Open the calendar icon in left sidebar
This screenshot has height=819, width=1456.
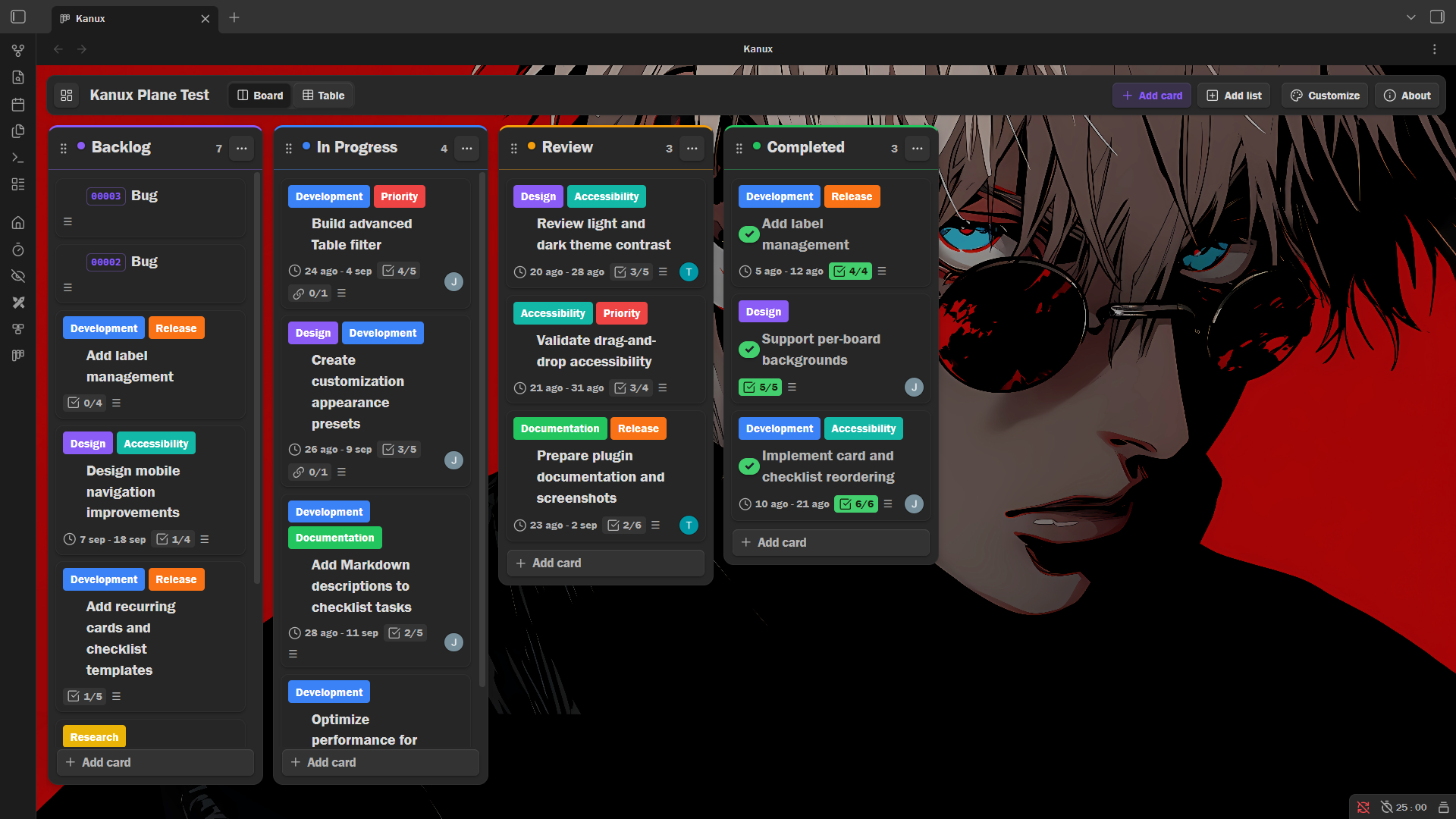(18, 105)
